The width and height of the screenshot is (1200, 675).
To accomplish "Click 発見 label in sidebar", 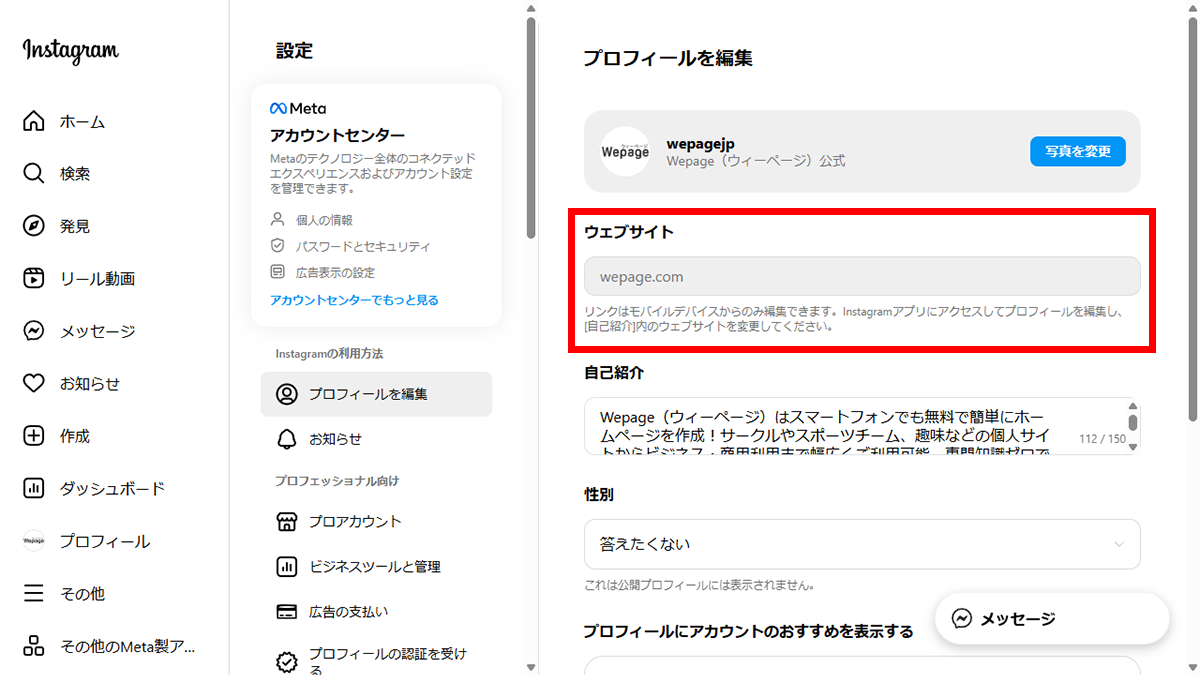I will point(75,226).
